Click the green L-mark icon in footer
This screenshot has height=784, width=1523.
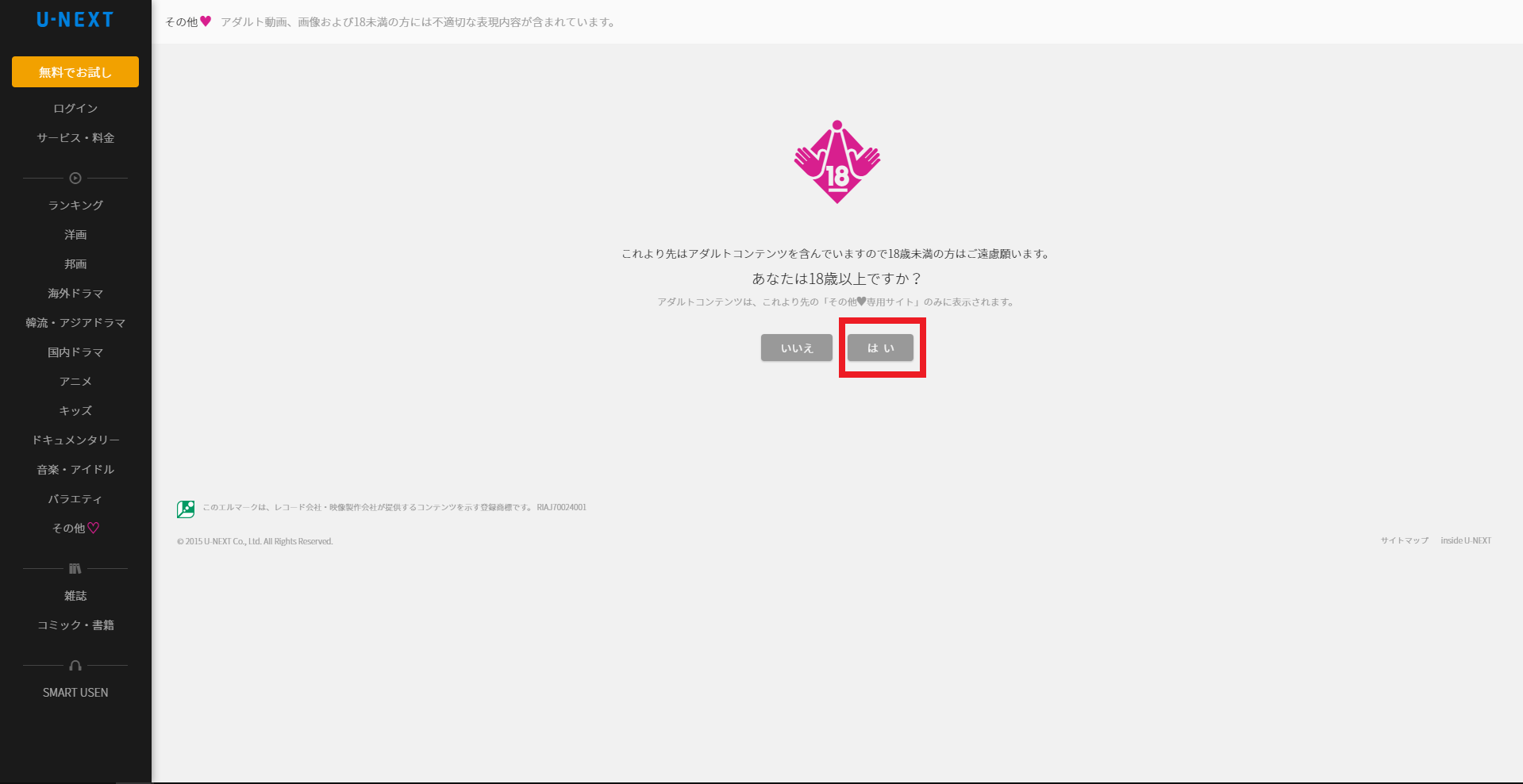tap(186, 509)
